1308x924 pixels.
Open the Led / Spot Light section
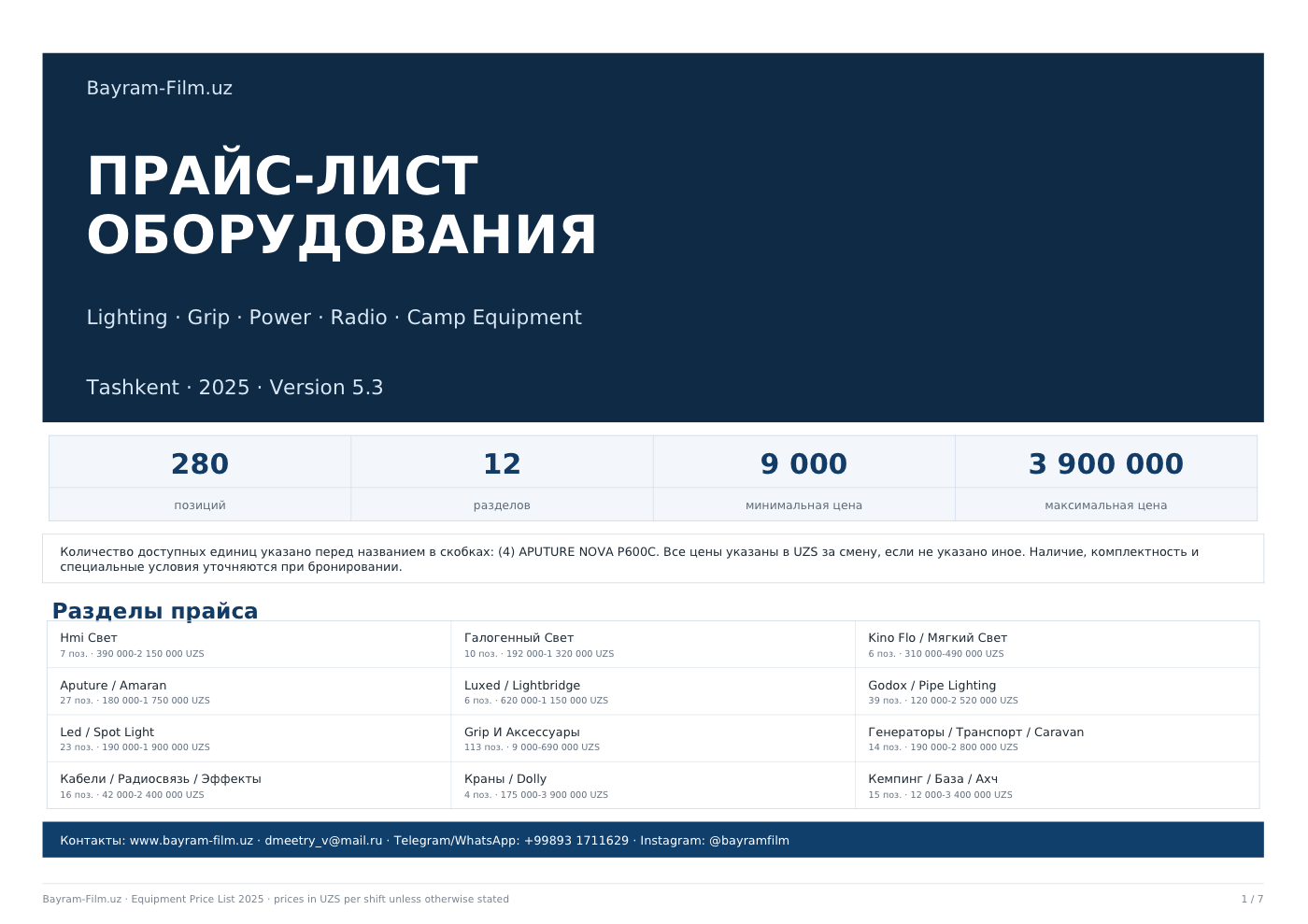coord(249,738)
